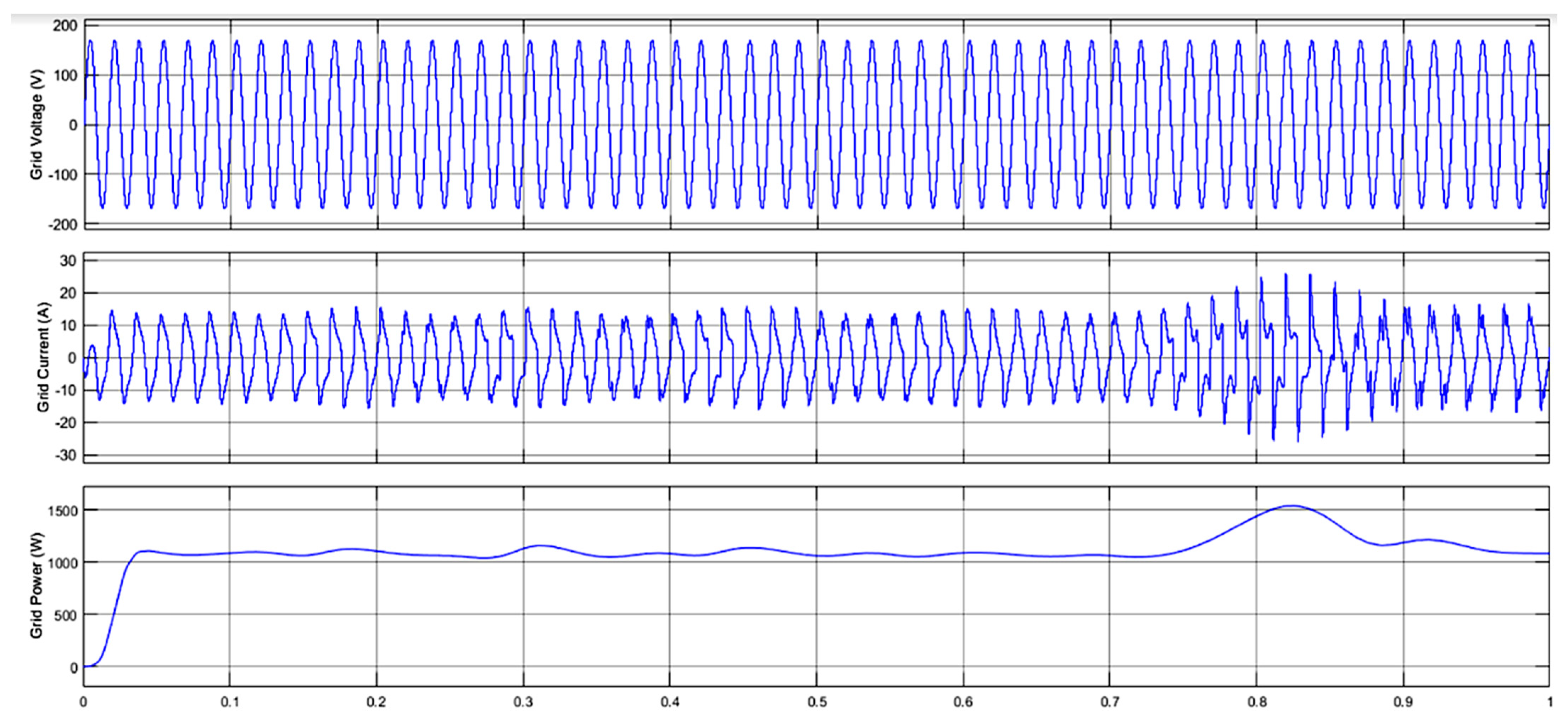Click the -20 tick on the current axis
The height and width of the screenshot is (719, 1568).
pyautogui.click(x=66, y=423)
